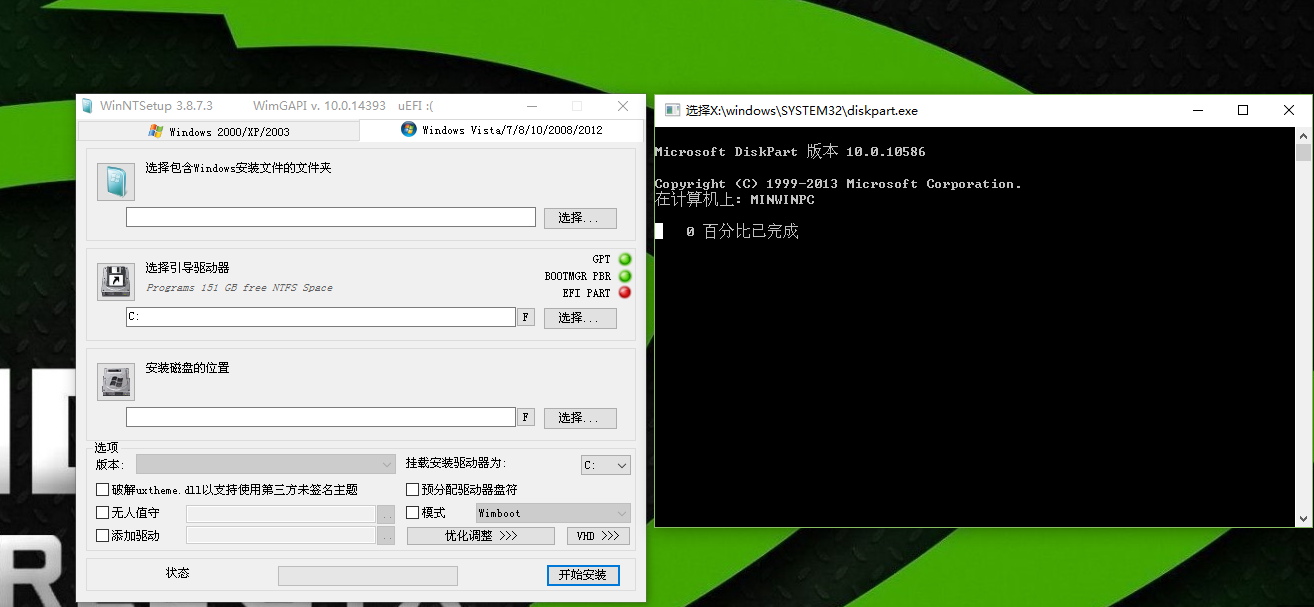Click the green GPT status indicator
The width and height of the screenshot is (1314, 607).
tap(625, 260)
